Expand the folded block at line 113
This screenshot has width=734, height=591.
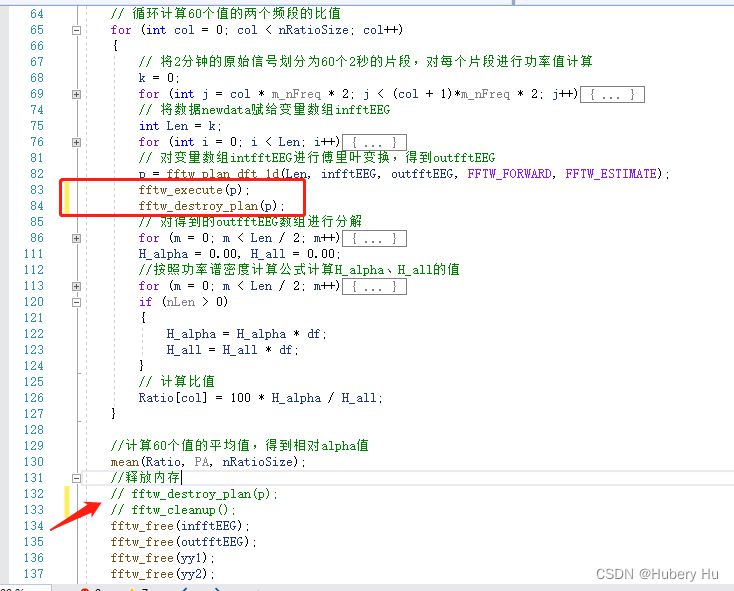pyautogui.click(x=76, y=286)
